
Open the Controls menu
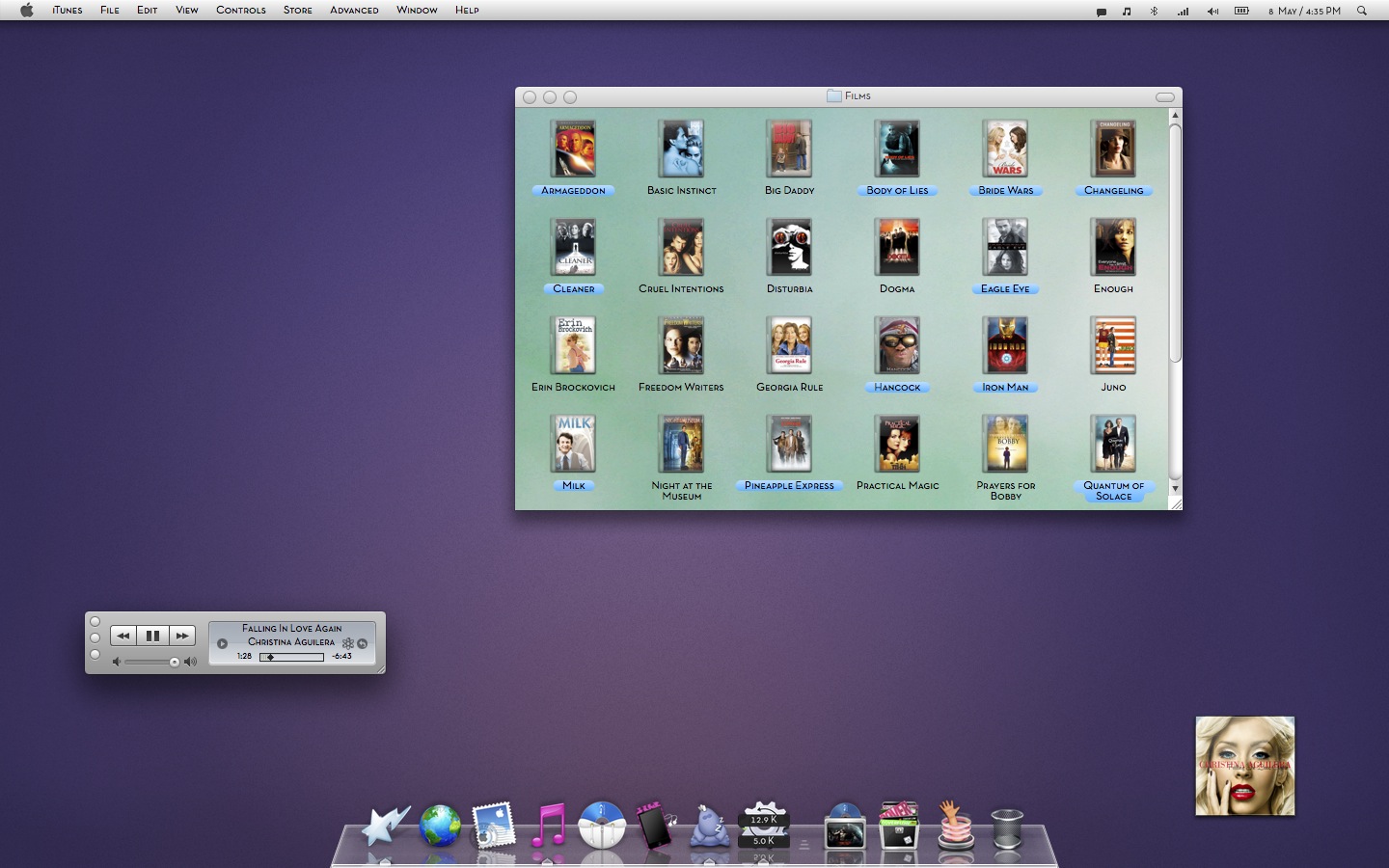tap(241, 11)
